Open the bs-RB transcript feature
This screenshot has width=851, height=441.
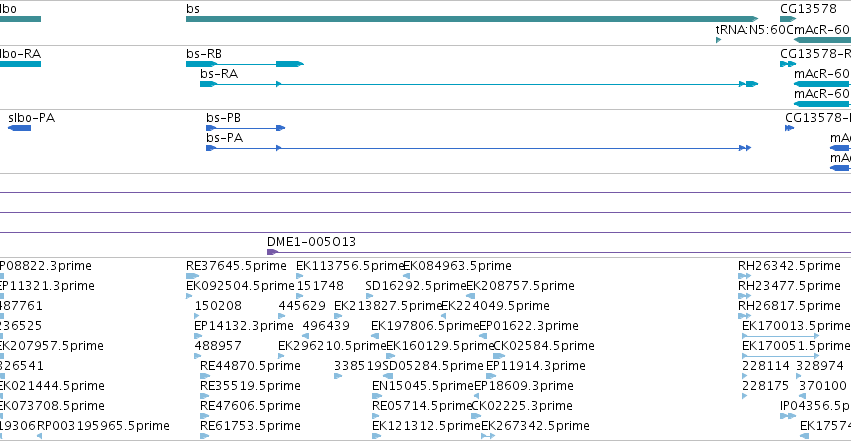(245, 64)
